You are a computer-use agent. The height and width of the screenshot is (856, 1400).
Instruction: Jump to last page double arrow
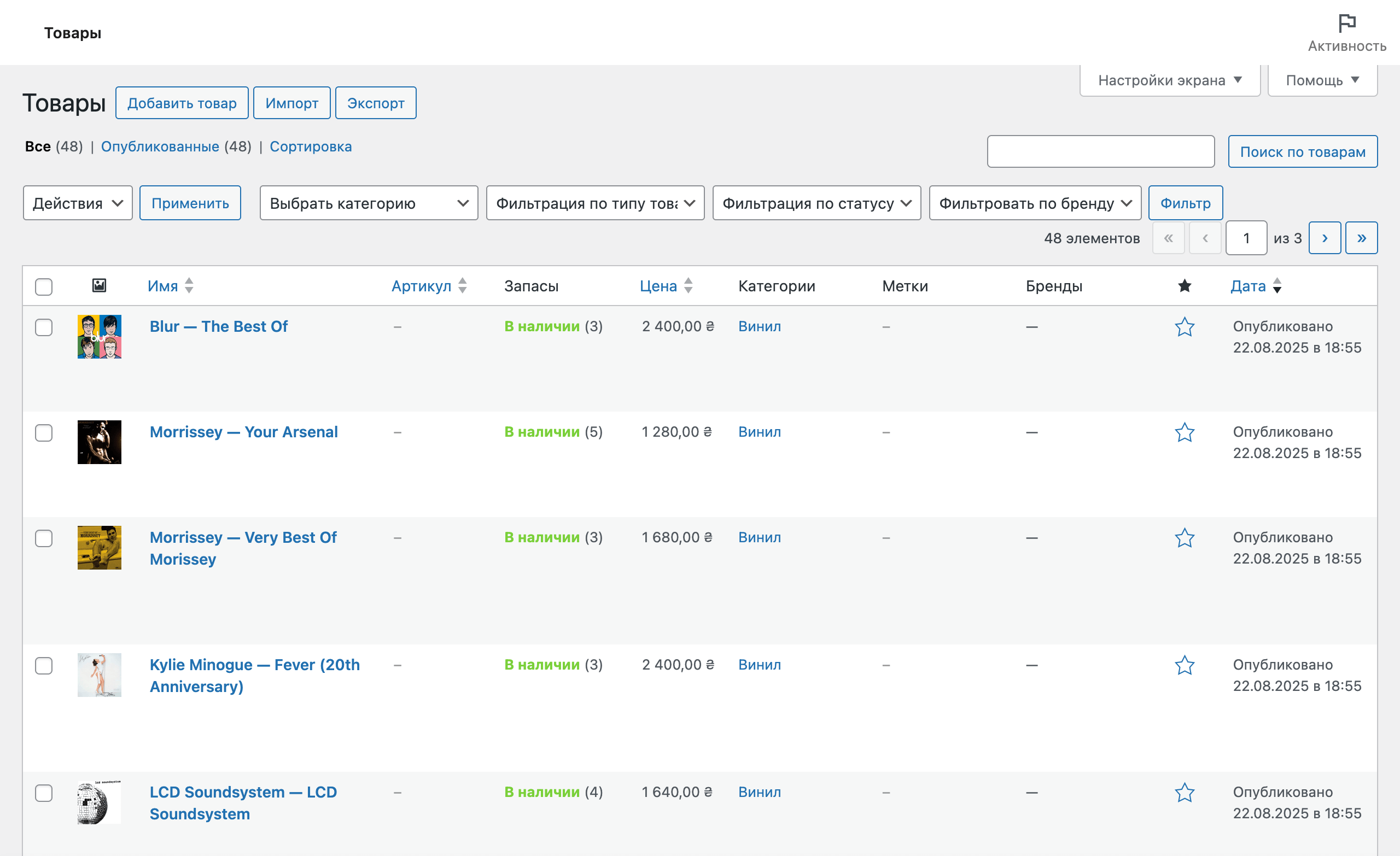1361,238
